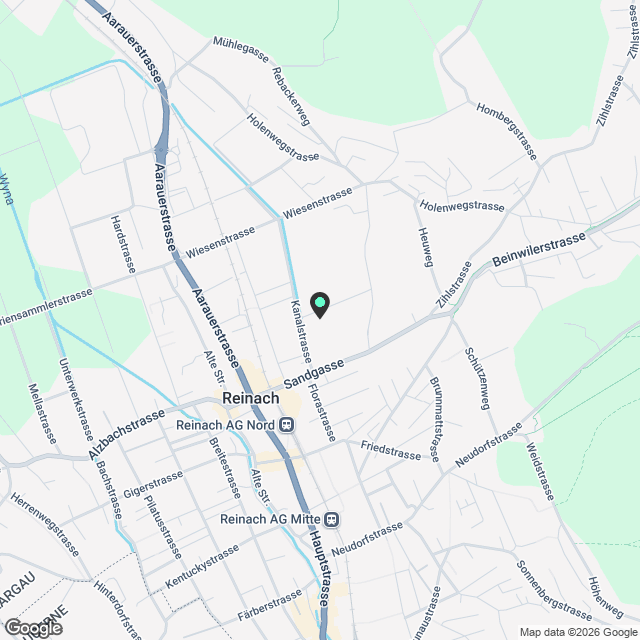The width and height of the screenshot is (640, 640).
Task: Click the Hombergstrasse street label
Action: (507, 131)
